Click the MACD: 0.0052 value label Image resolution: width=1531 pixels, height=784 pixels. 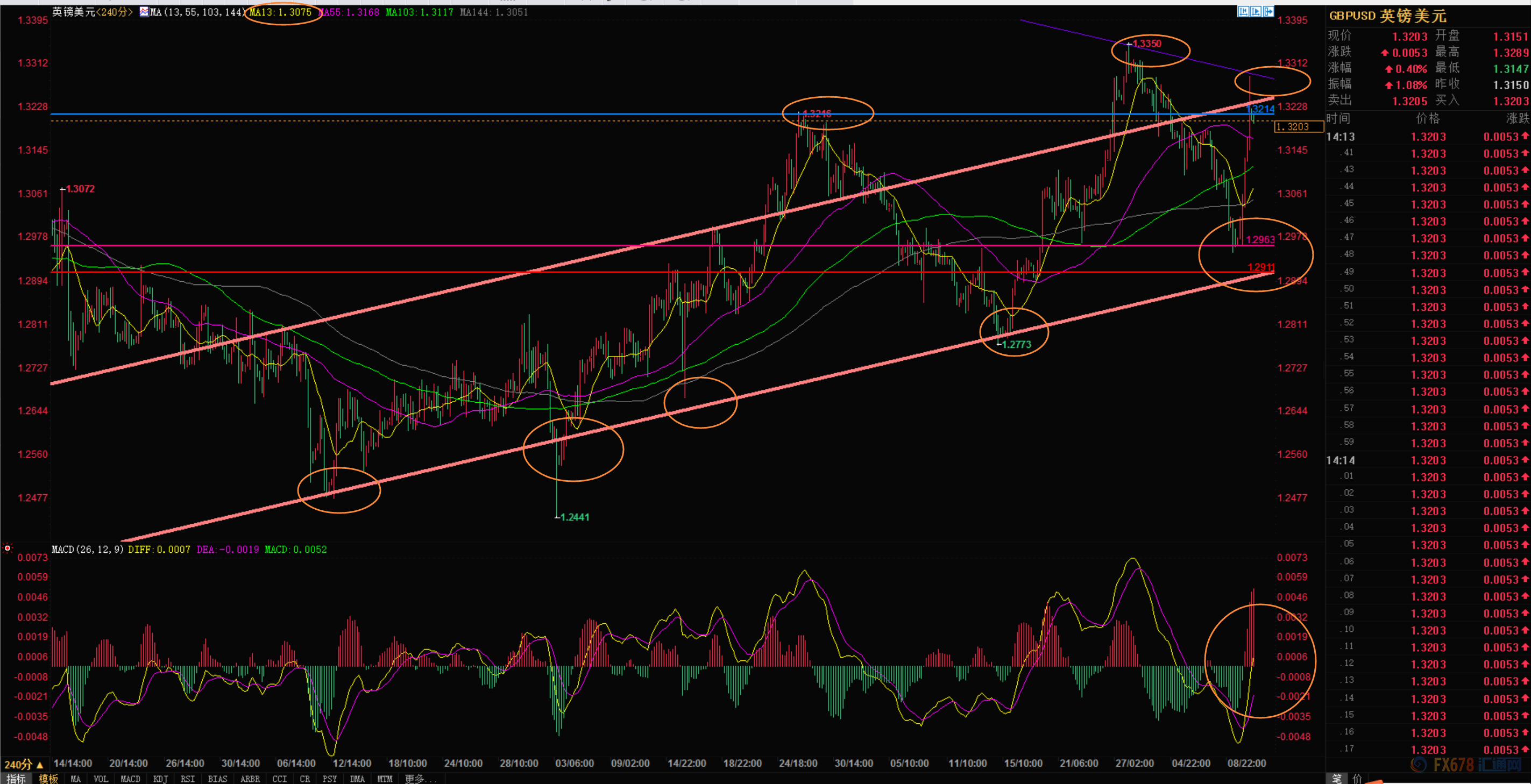click(296, 550)
